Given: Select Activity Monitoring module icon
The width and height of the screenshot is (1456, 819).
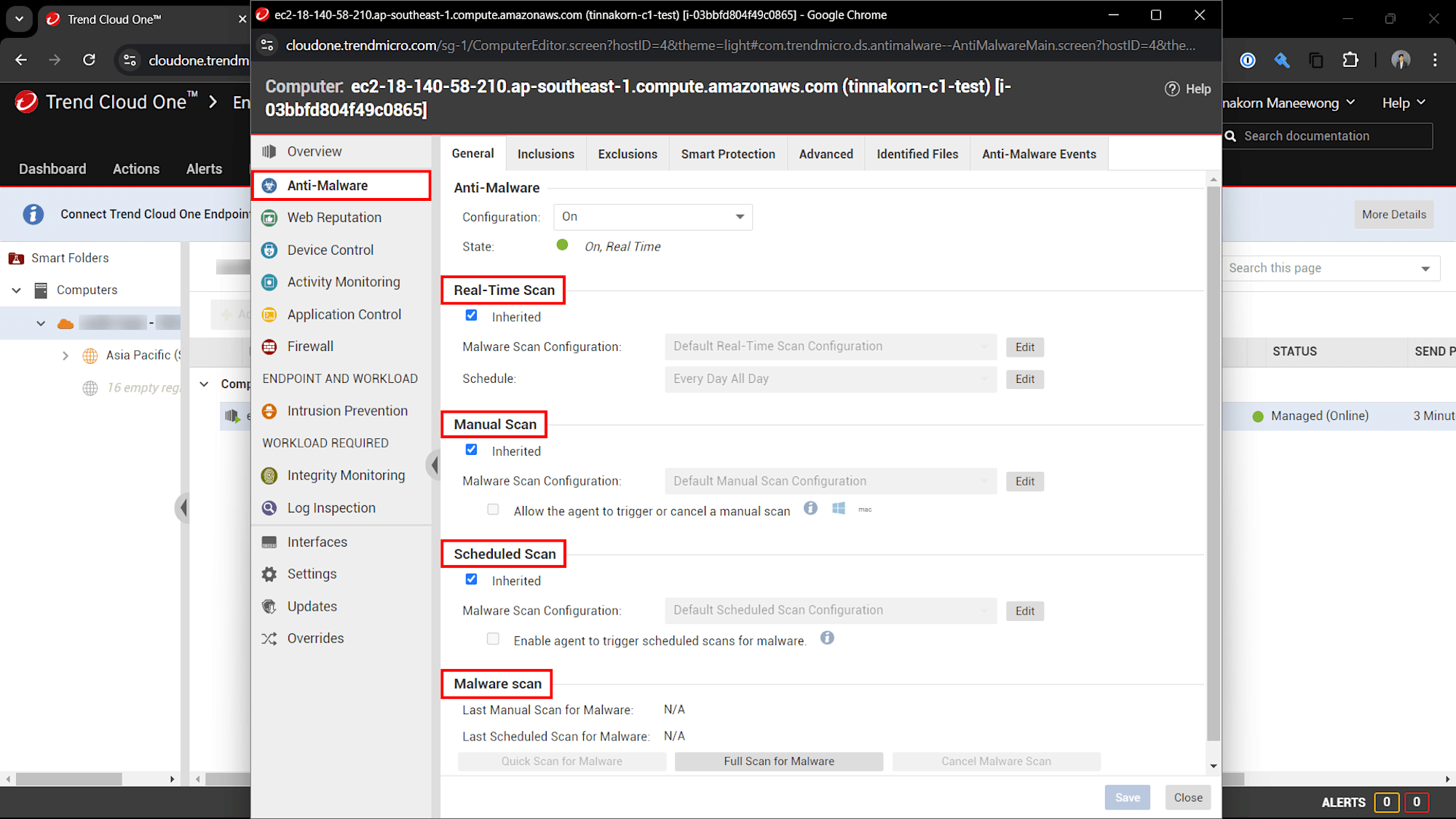Looking at the screenshot, I should click(x=269, y=282).
